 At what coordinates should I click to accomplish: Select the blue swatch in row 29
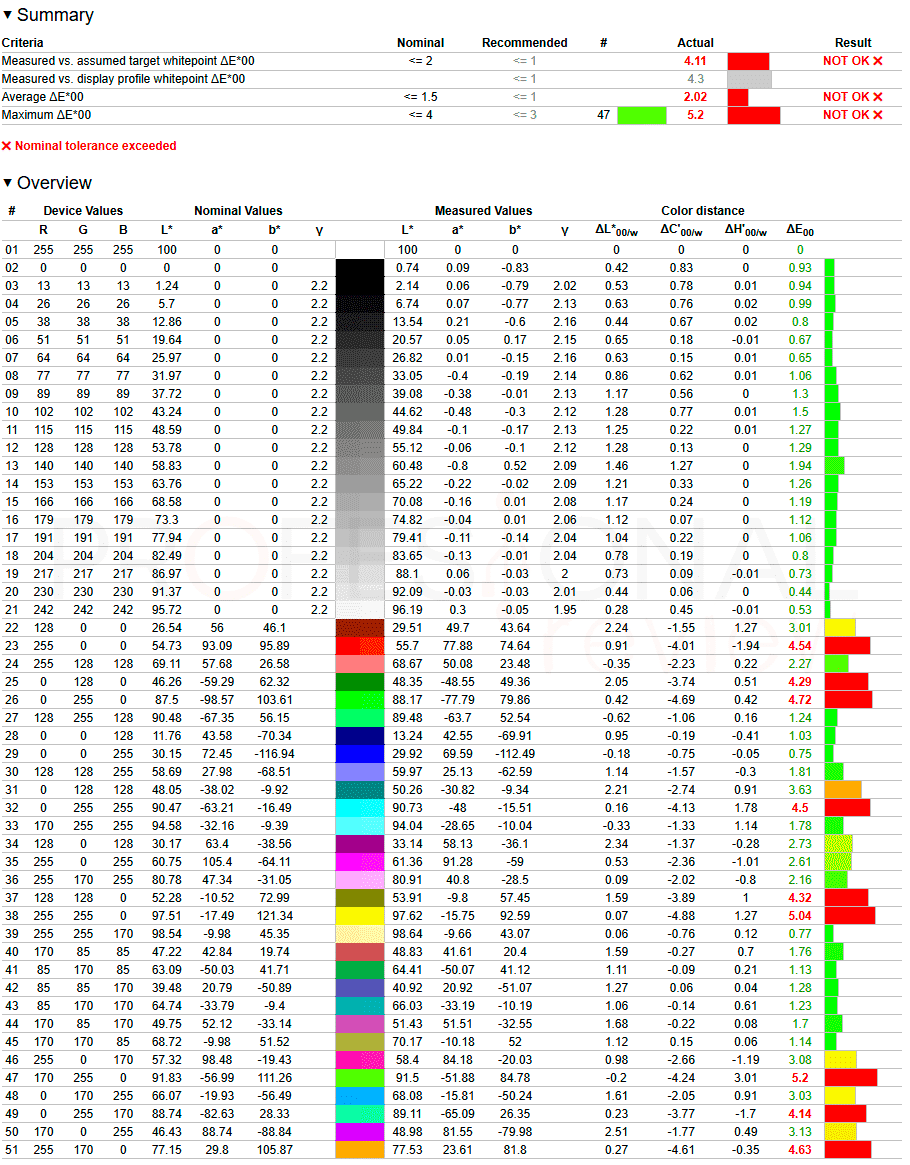point(360,754)
